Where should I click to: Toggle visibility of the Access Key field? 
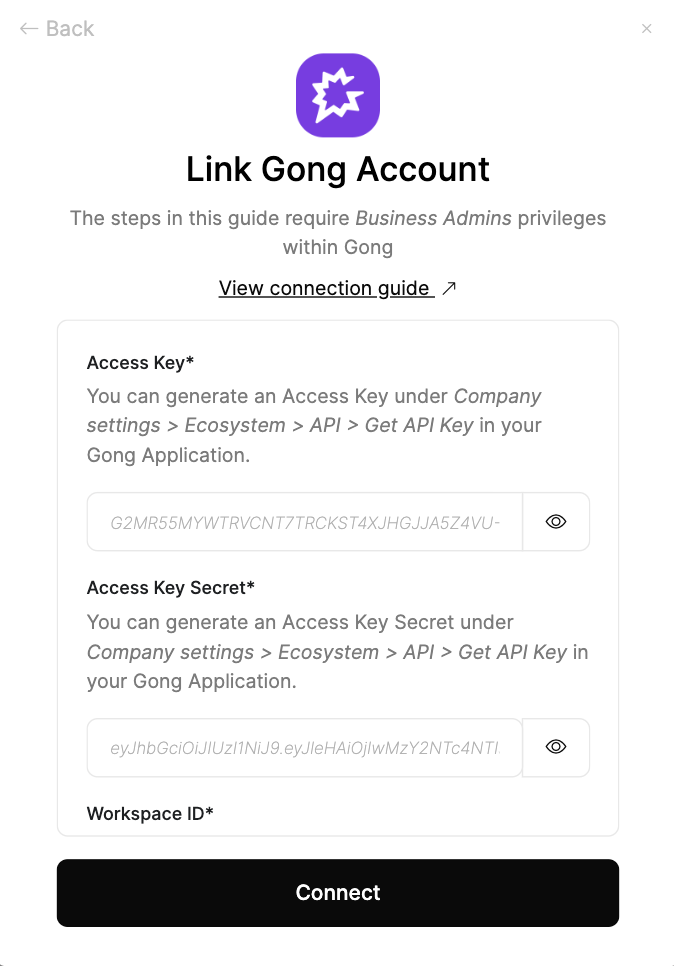[556, 521]
